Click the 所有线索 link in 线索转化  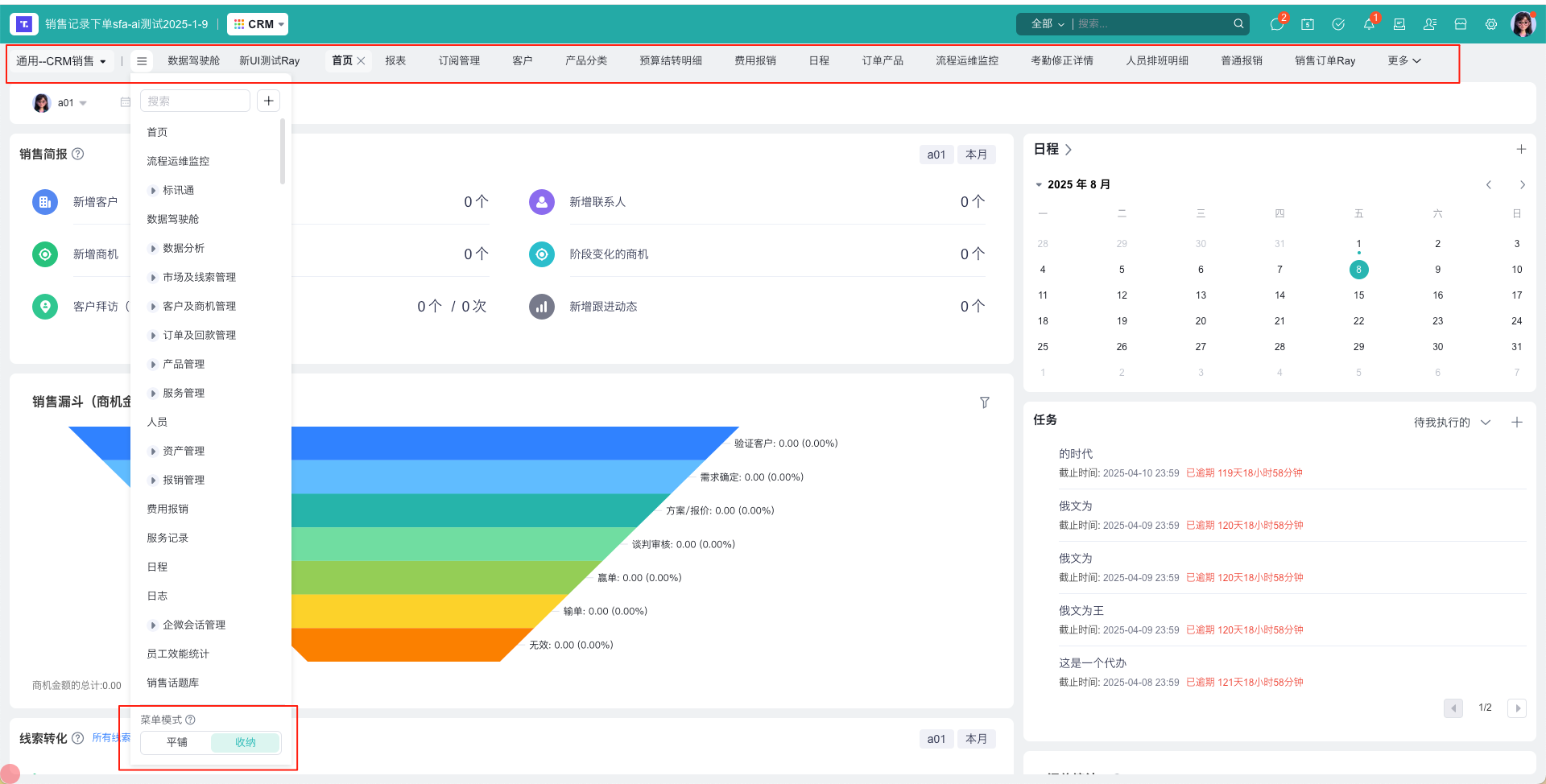pos(111,737)
